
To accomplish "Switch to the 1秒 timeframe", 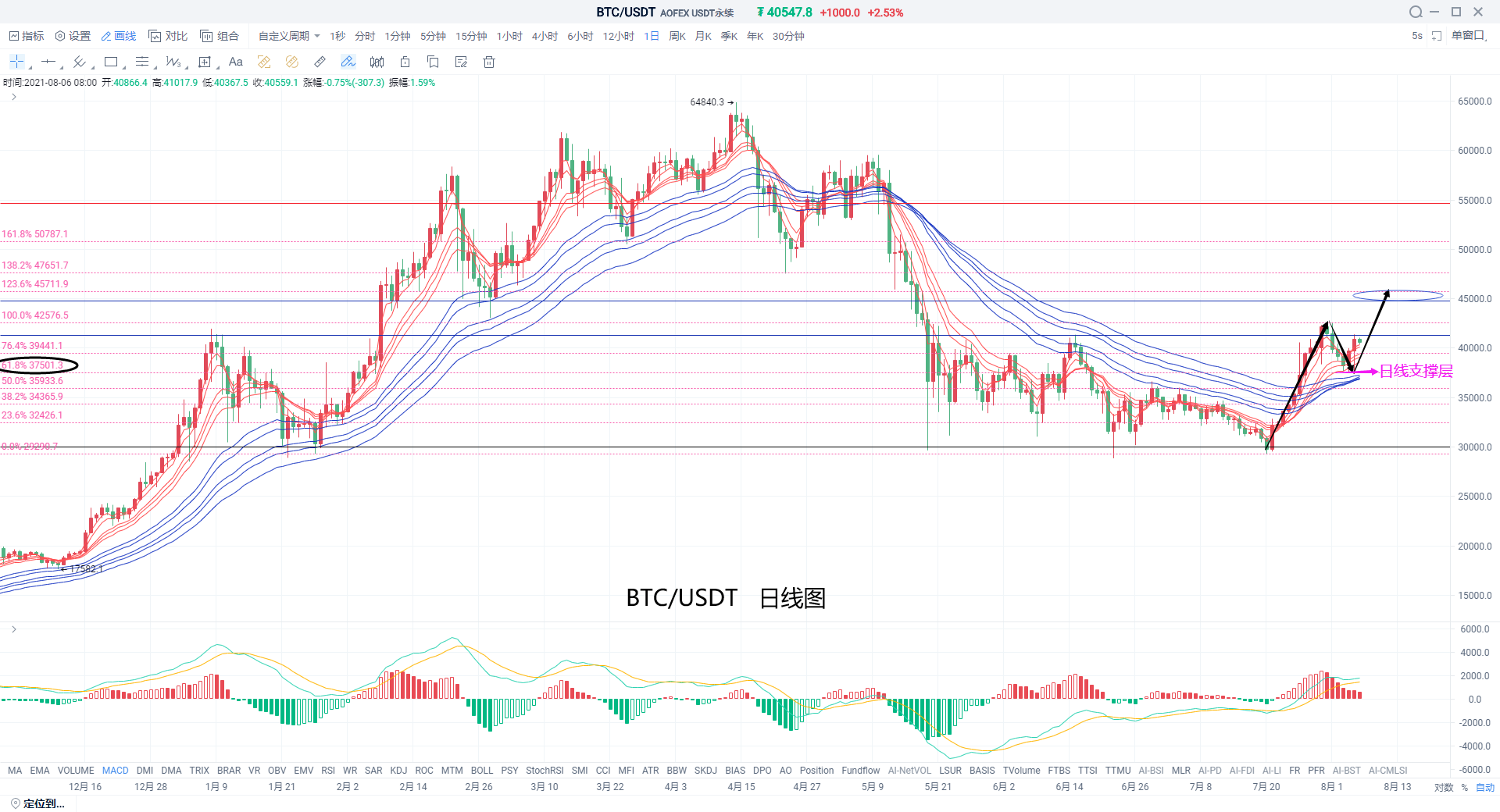I will pos(337,36).
